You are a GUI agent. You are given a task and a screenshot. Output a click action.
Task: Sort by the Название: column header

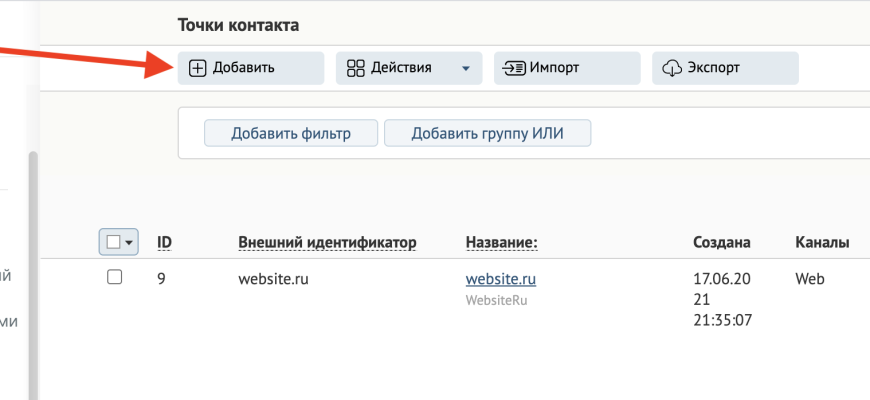click(x=502, y=242)
